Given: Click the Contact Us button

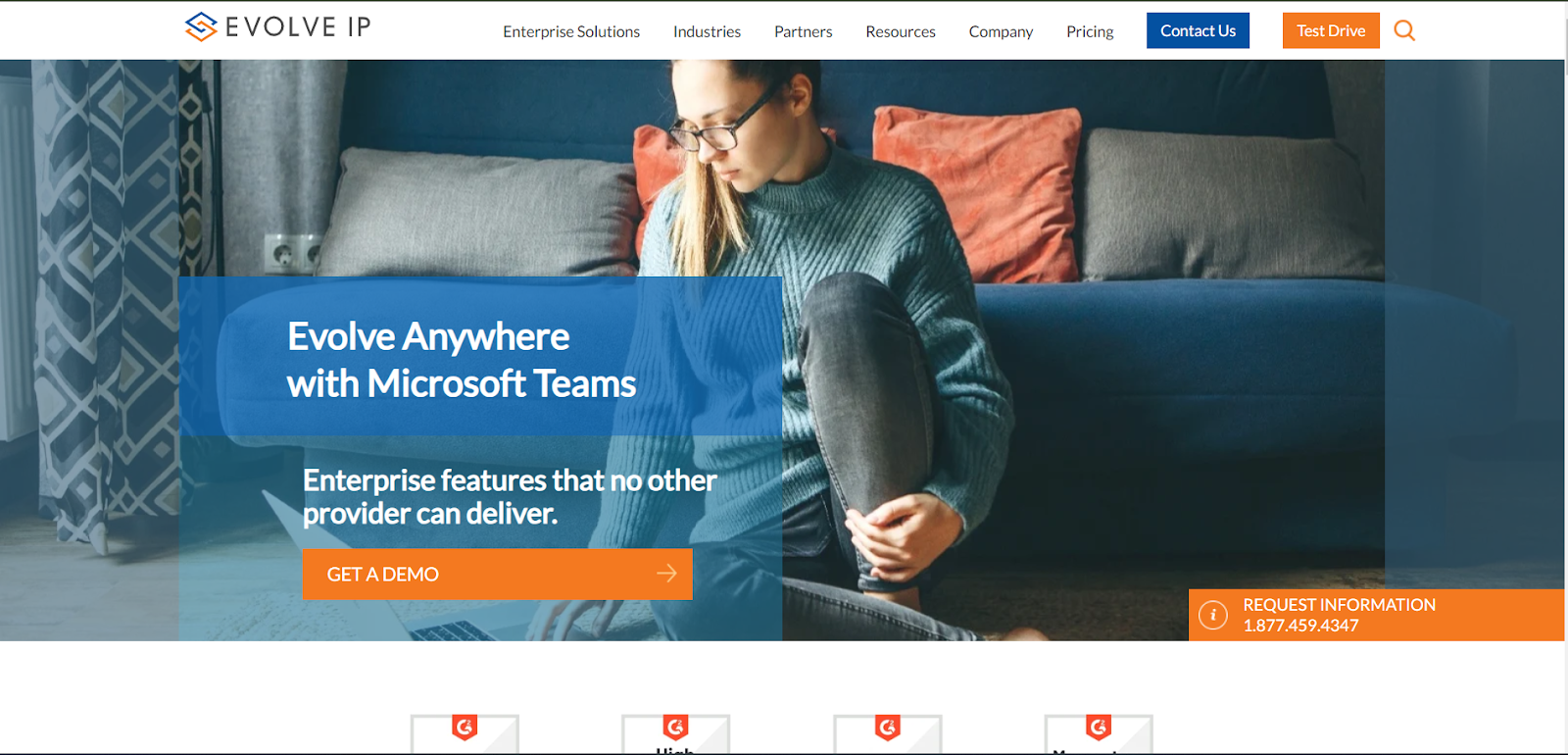Looking at the screenshot, I should [1198, 30].
